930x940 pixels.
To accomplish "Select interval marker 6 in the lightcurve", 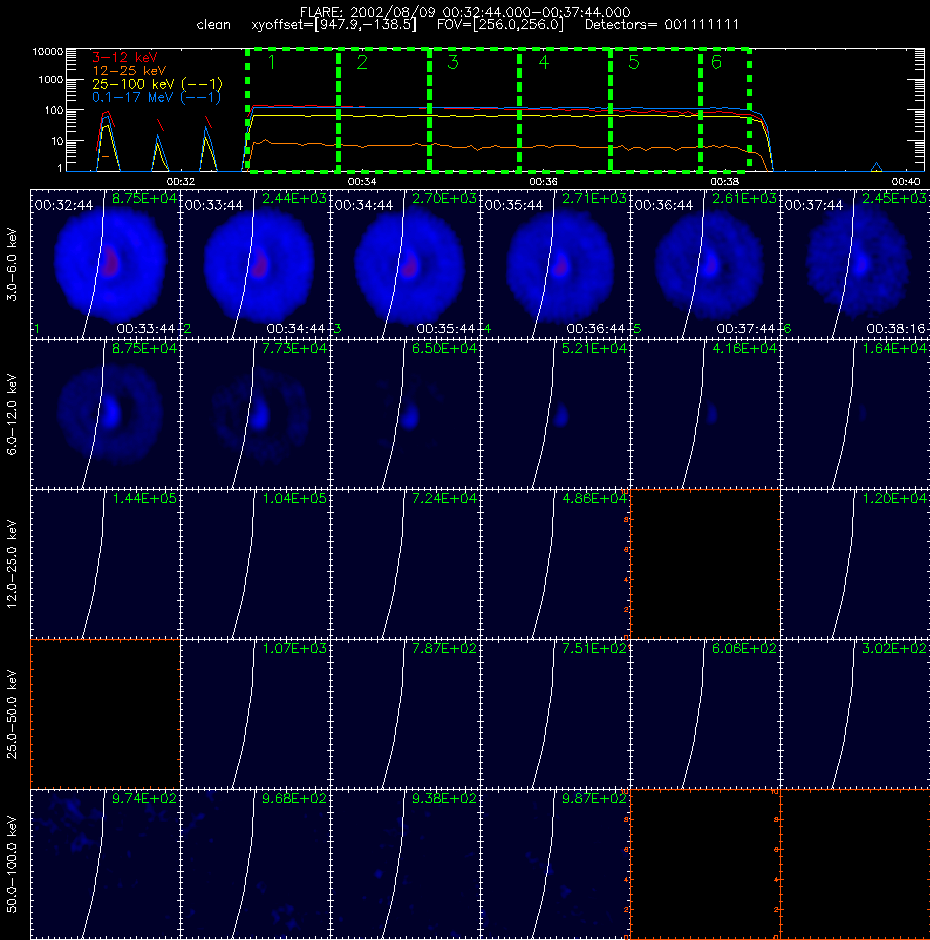I will 716,62.
